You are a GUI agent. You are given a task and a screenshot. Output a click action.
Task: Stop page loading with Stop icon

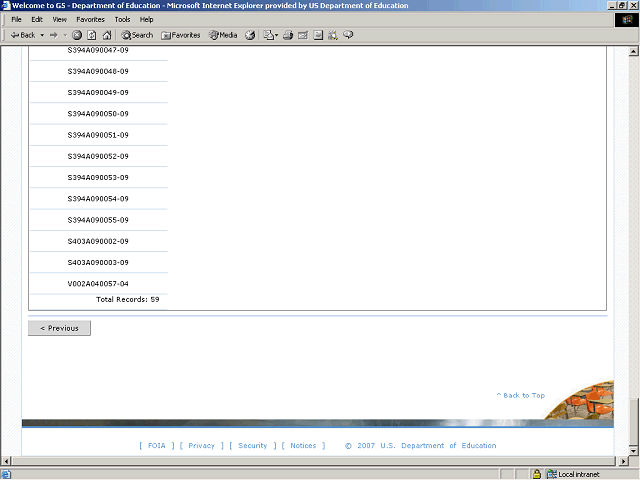point(77,35)
